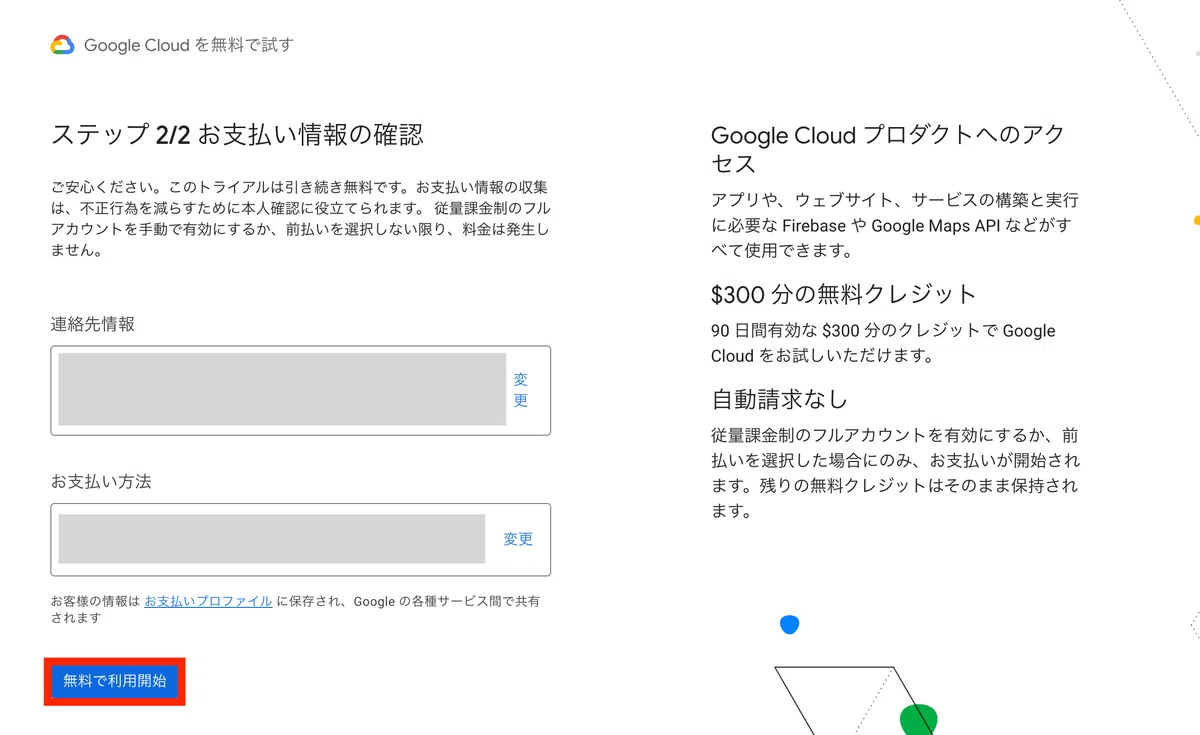Viewport: 1200px width, 735px height.
Task: Click the 90 日間有効な credit description text
Action: click(x=883, y=343)
